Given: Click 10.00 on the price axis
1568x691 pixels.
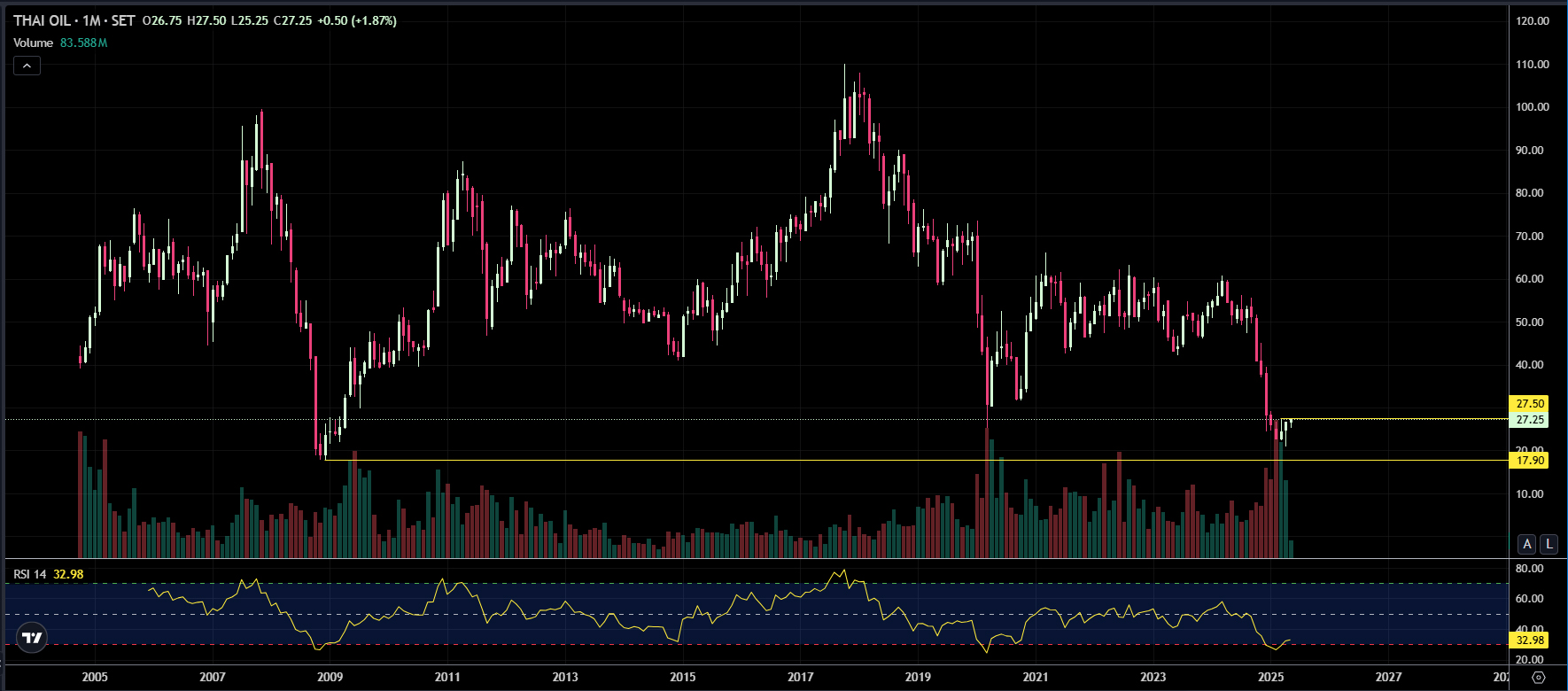Looking at the screenshot, I should (x=1530, y=493).
